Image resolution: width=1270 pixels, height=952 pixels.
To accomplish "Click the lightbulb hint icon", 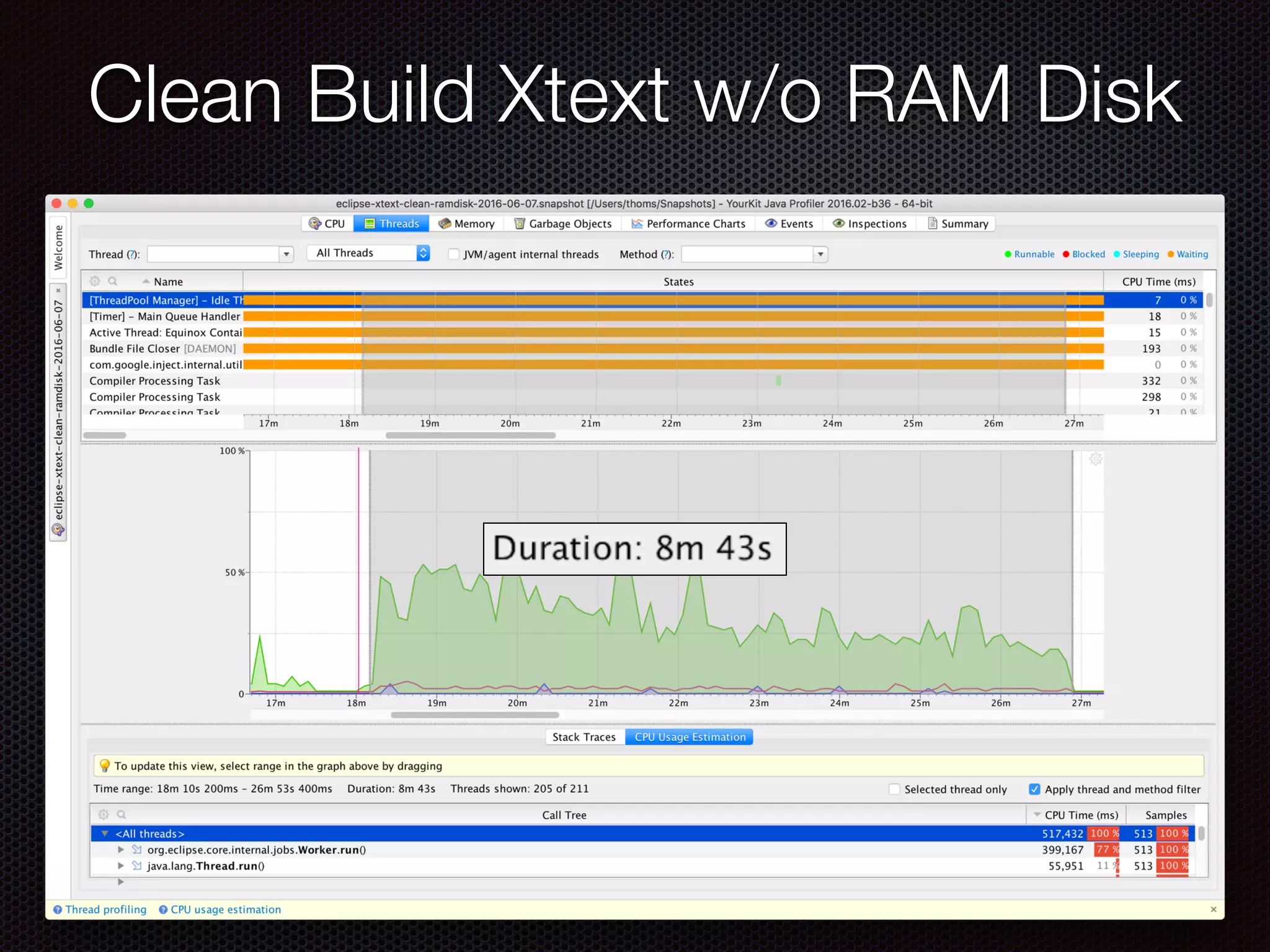I will point(105,766).
